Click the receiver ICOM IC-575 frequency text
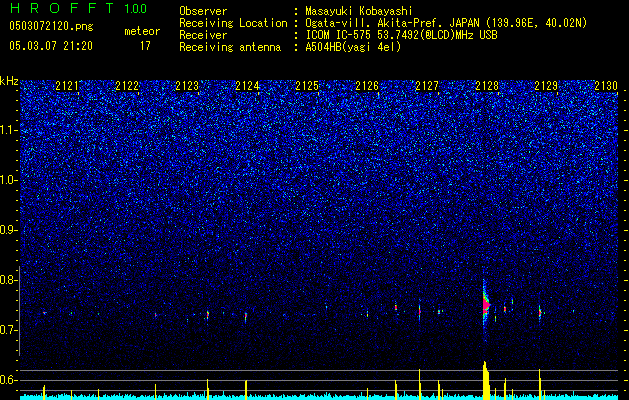This screenshot has height=400, width=629. (401, 35)
